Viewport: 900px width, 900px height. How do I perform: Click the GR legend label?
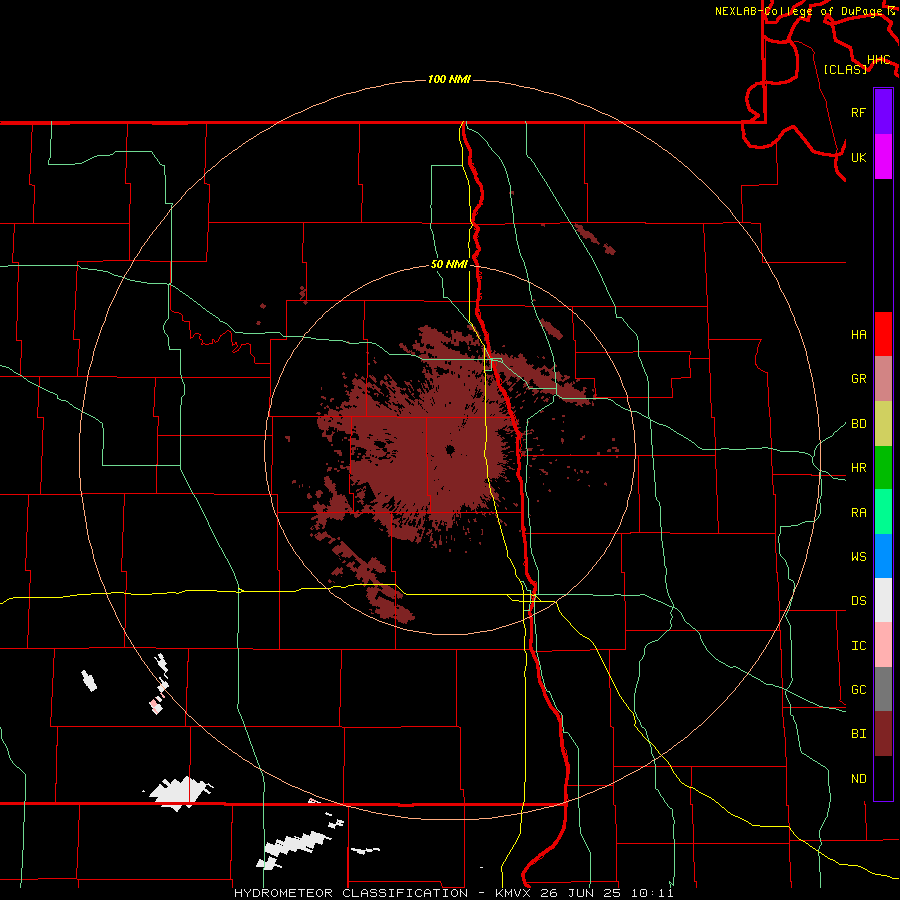pyautogui.click(x=858, y=379)
